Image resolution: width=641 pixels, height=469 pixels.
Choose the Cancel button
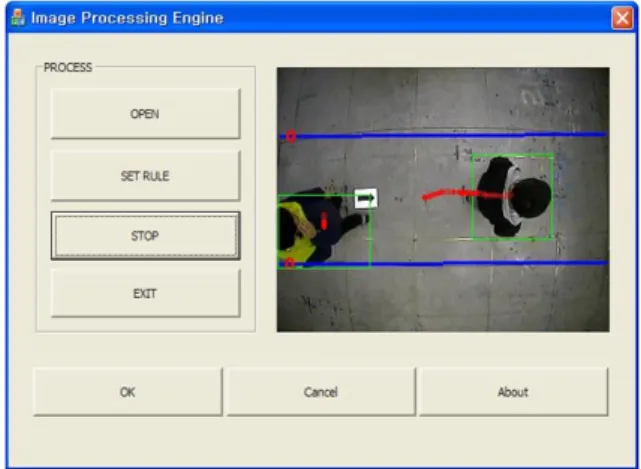tap(321, 392)
